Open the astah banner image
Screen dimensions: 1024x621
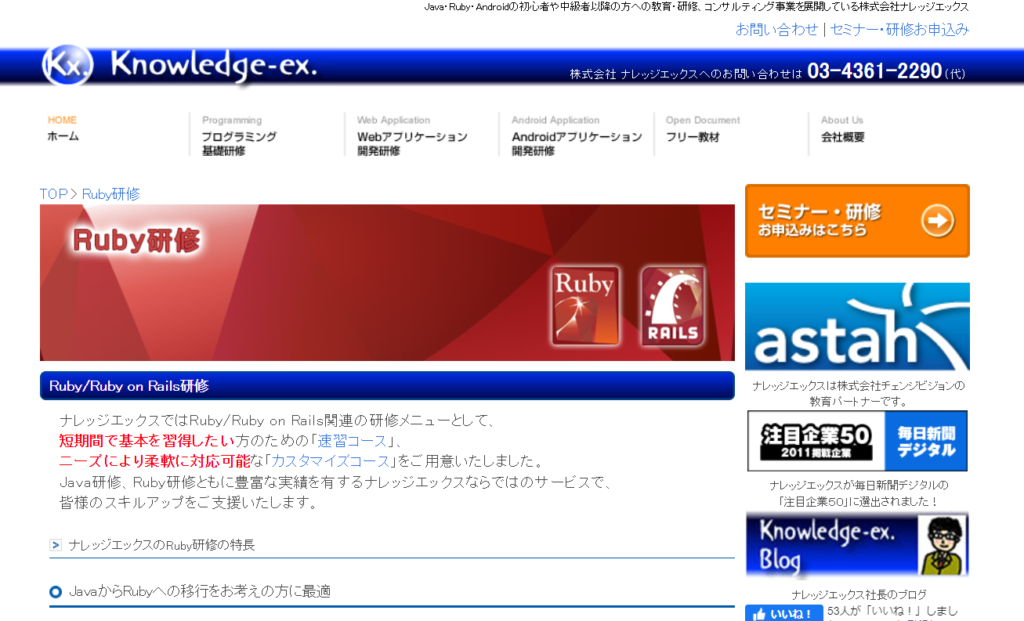point(857,326)
